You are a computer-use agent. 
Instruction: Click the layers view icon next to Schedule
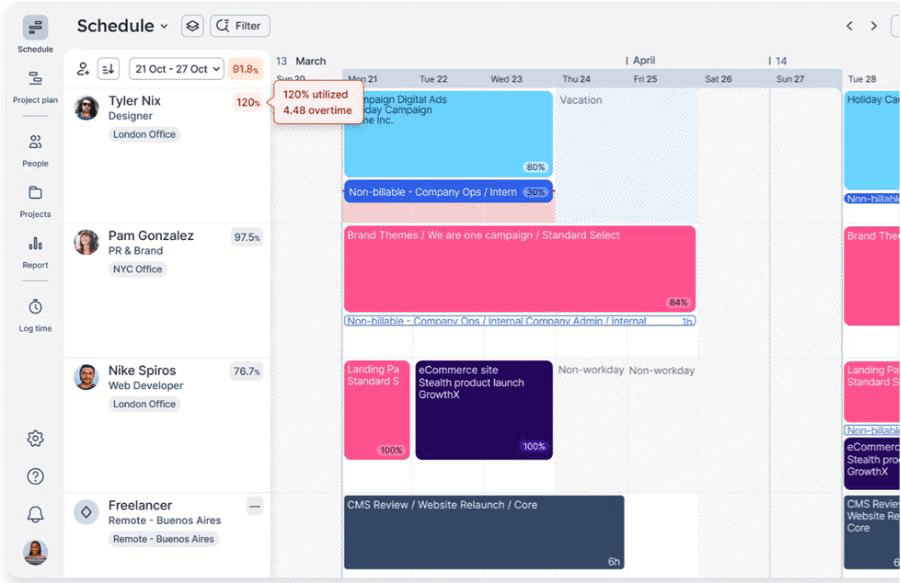[x=192, y=26]
